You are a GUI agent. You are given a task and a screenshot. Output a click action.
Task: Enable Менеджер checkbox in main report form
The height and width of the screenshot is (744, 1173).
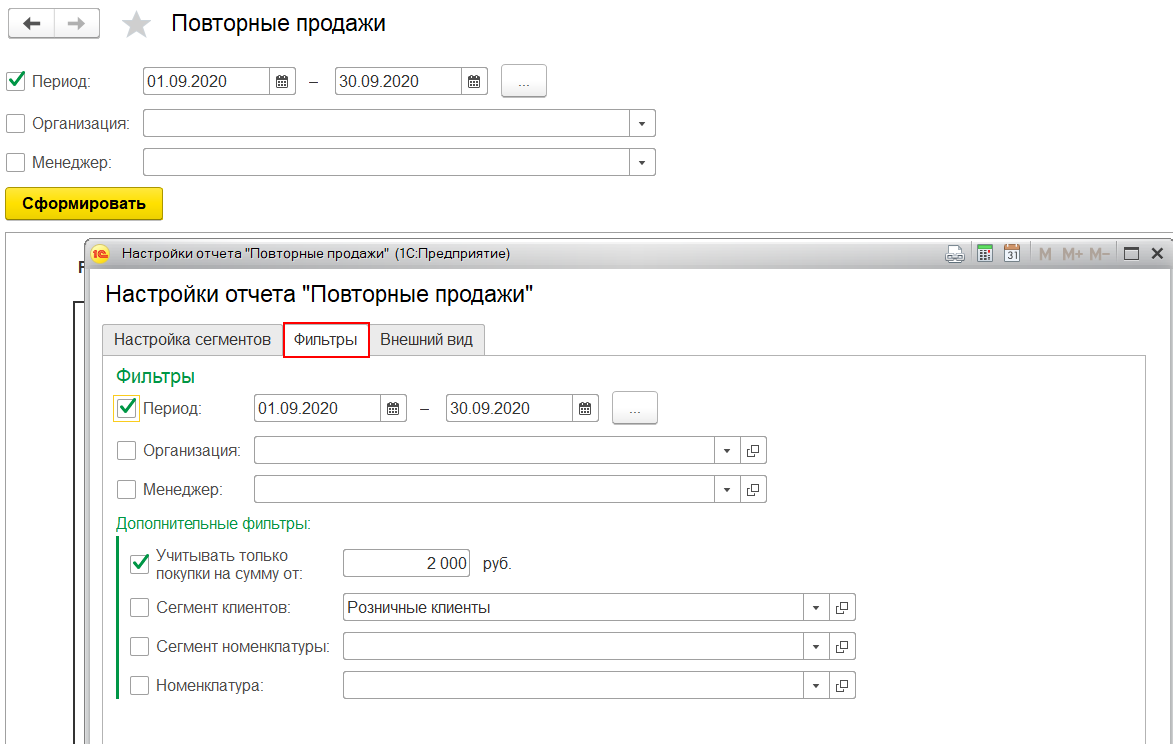[16, 162]
